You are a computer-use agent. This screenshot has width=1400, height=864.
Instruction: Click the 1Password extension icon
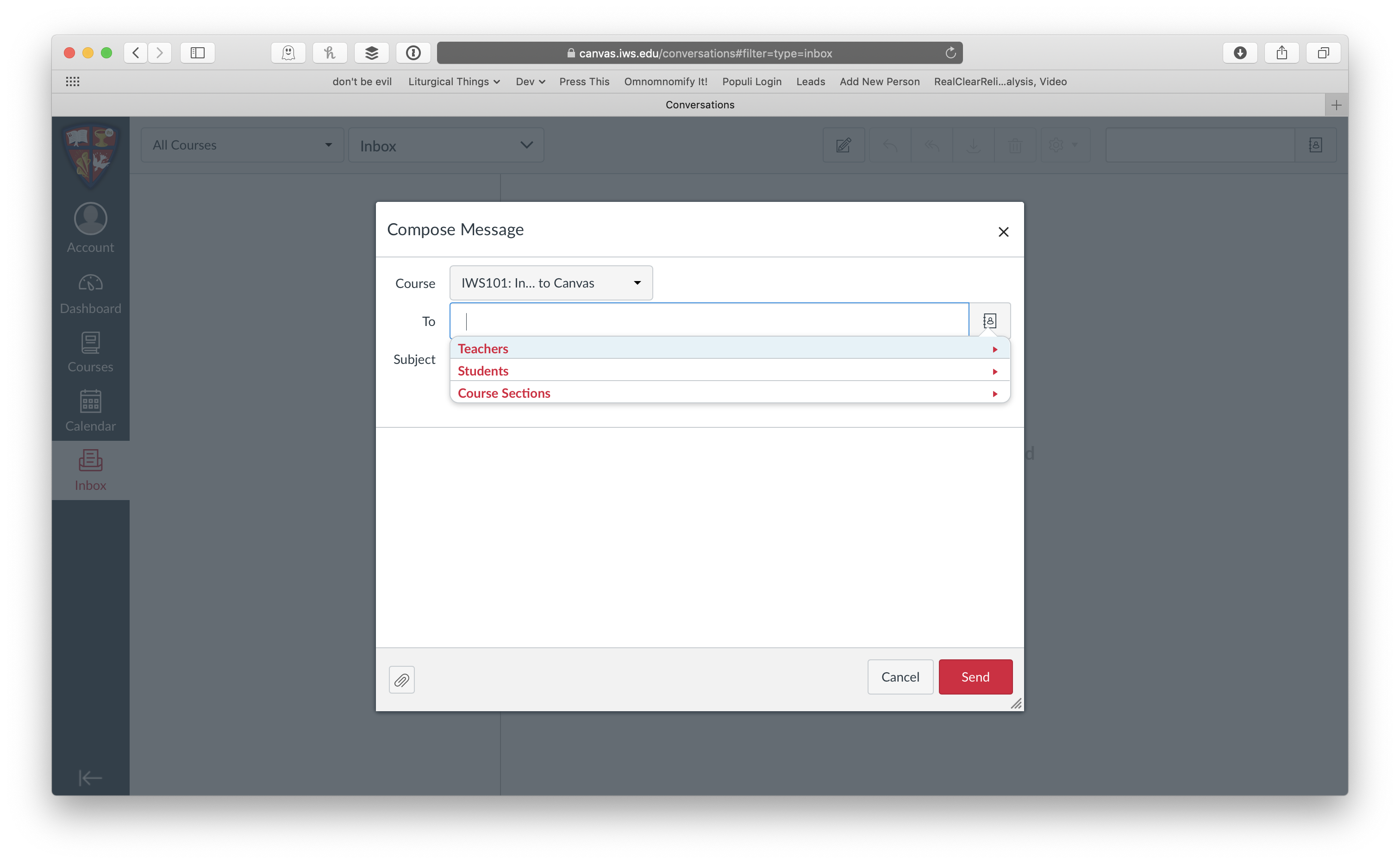(x=413, y=53)
